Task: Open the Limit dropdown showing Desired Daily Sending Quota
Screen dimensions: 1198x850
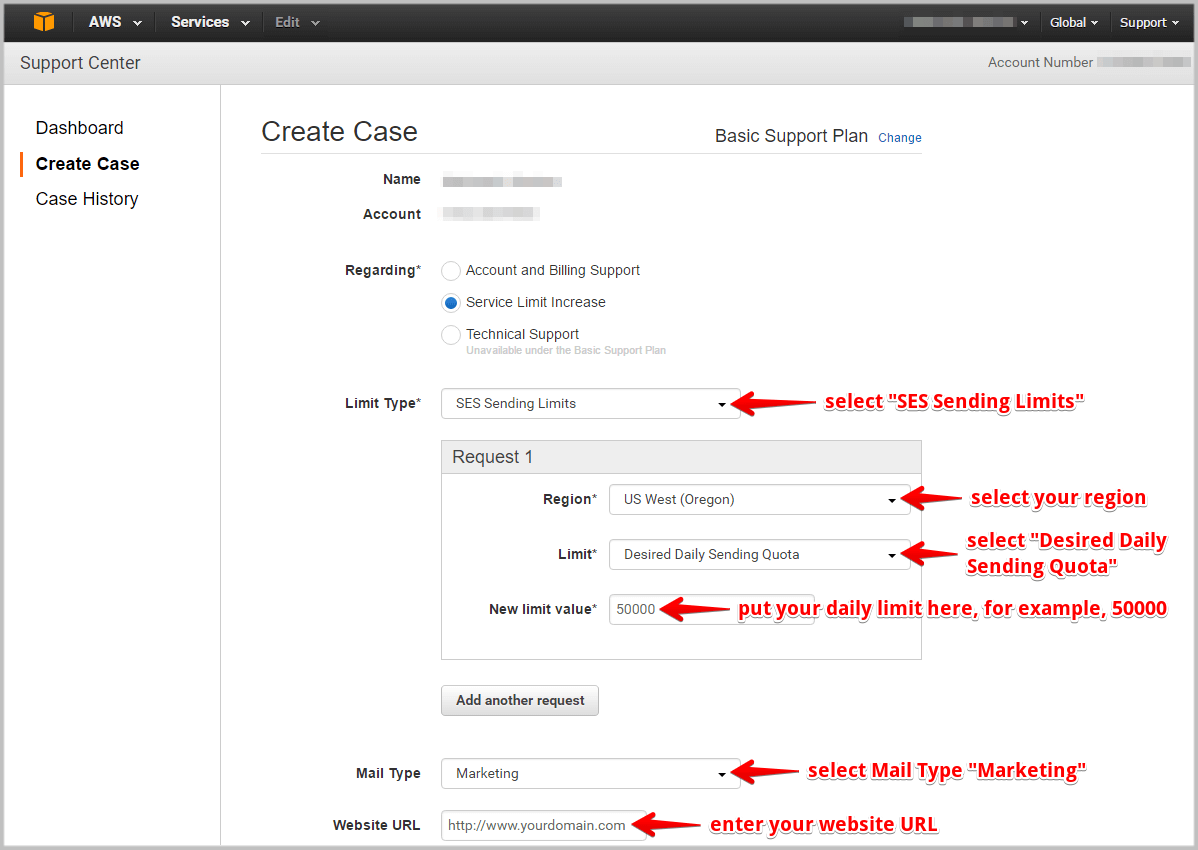Action: coord(759,554)
